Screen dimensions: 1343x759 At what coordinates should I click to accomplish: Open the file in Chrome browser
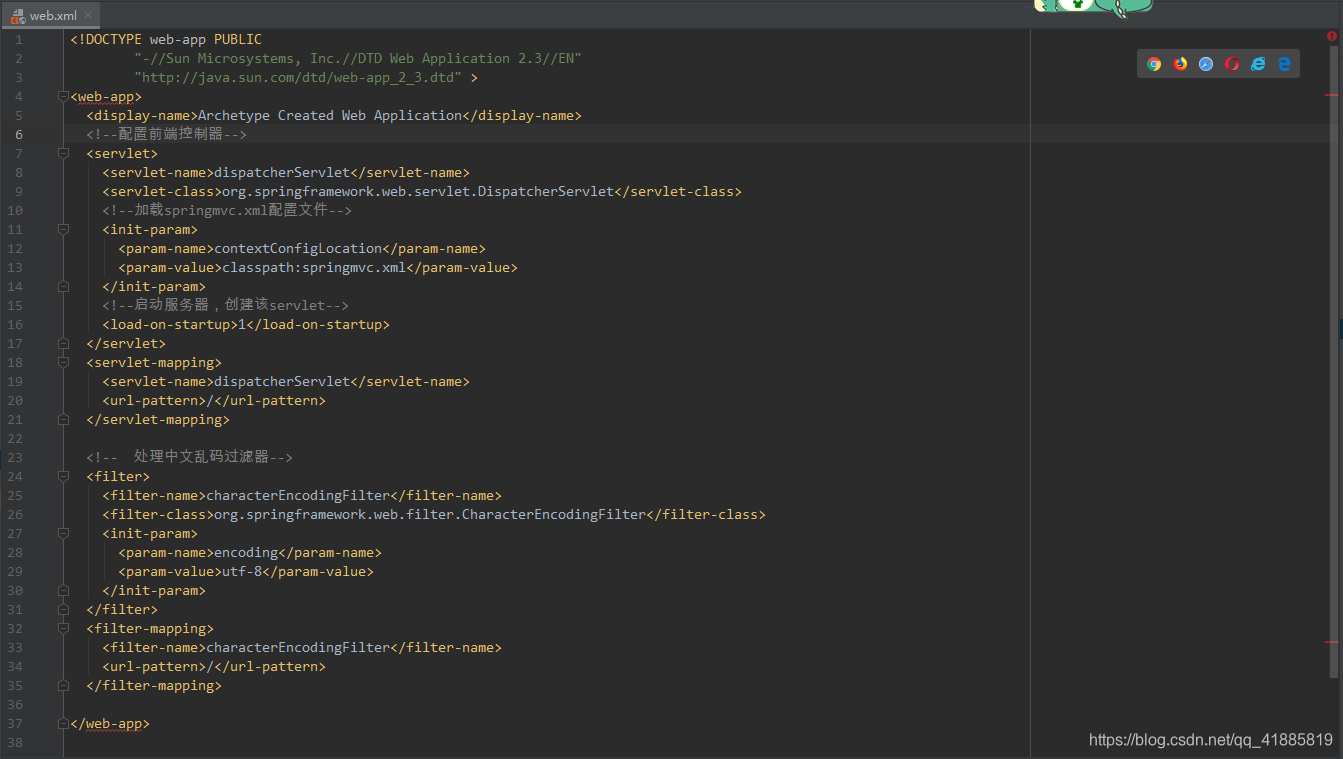(x=1154, y=63)
